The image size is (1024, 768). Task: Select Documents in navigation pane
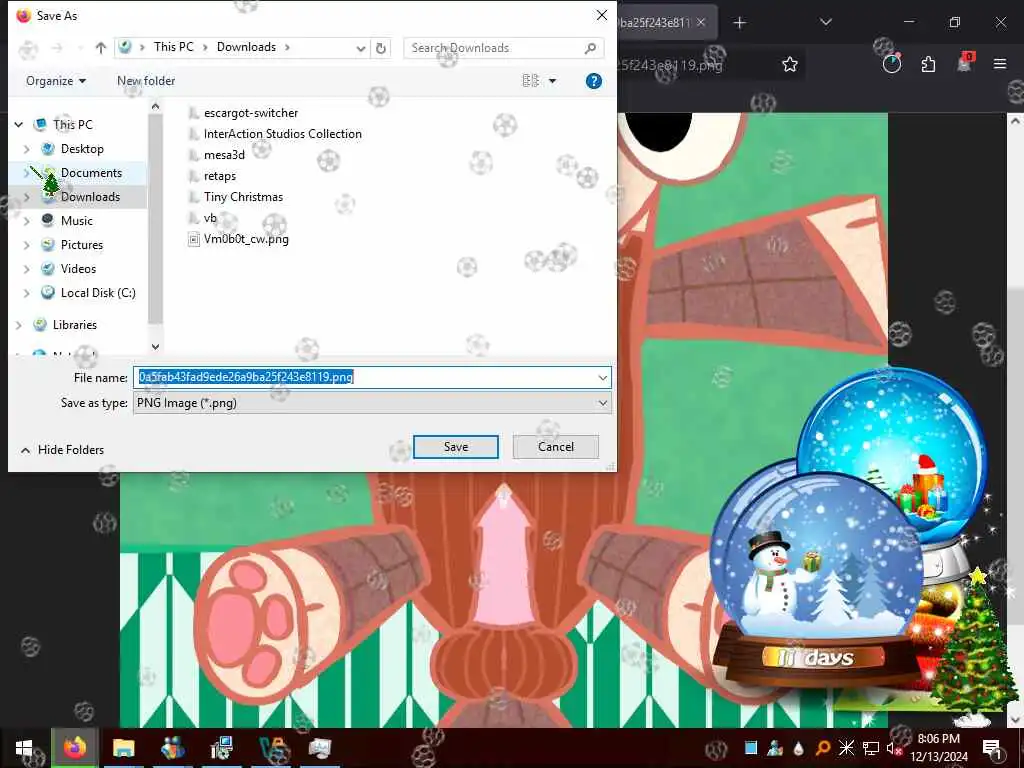[x=91, y=173]
